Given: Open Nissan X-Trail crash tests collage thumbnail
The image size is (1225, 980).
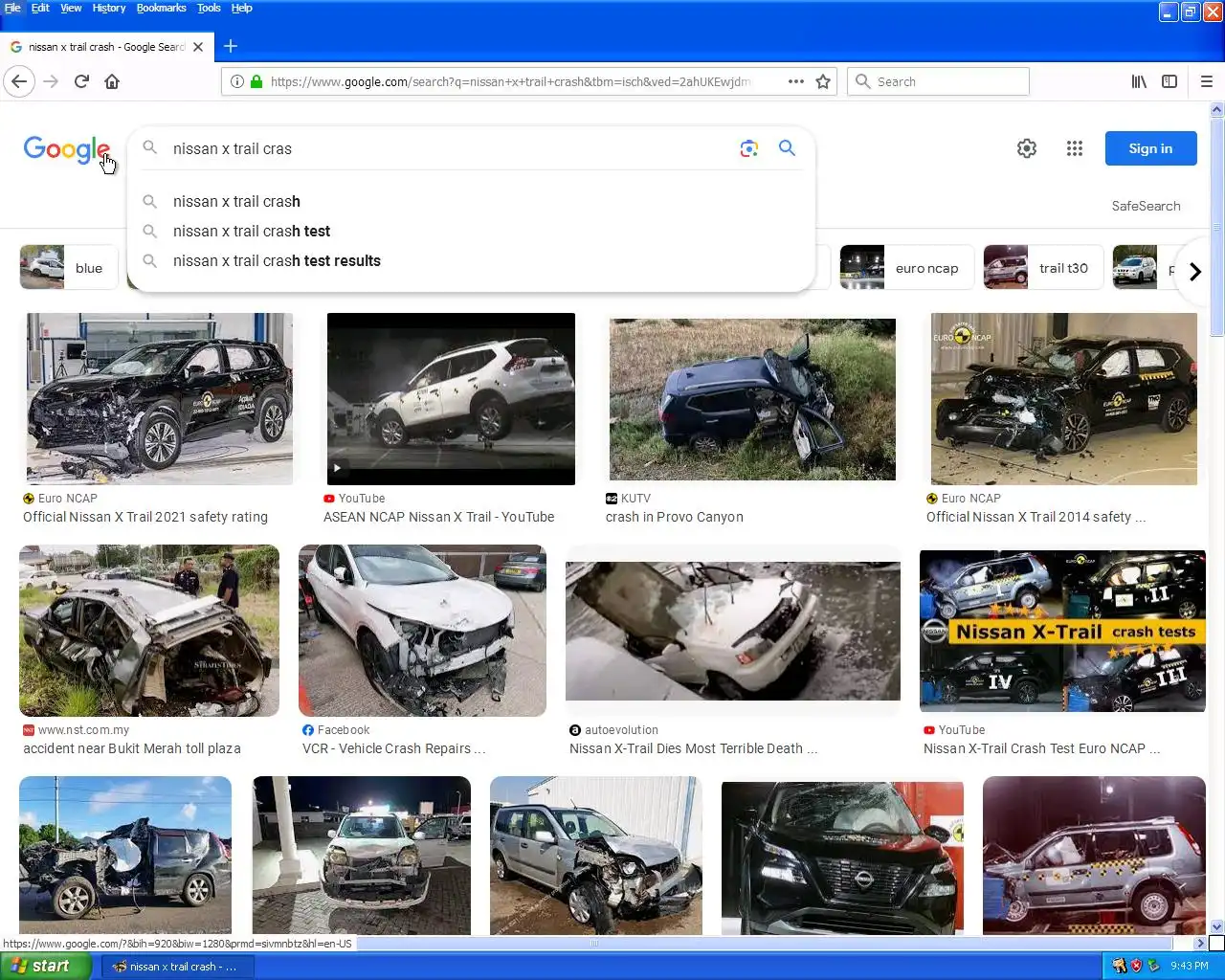Looking at the screenshot, I should tap(1062, 631).
